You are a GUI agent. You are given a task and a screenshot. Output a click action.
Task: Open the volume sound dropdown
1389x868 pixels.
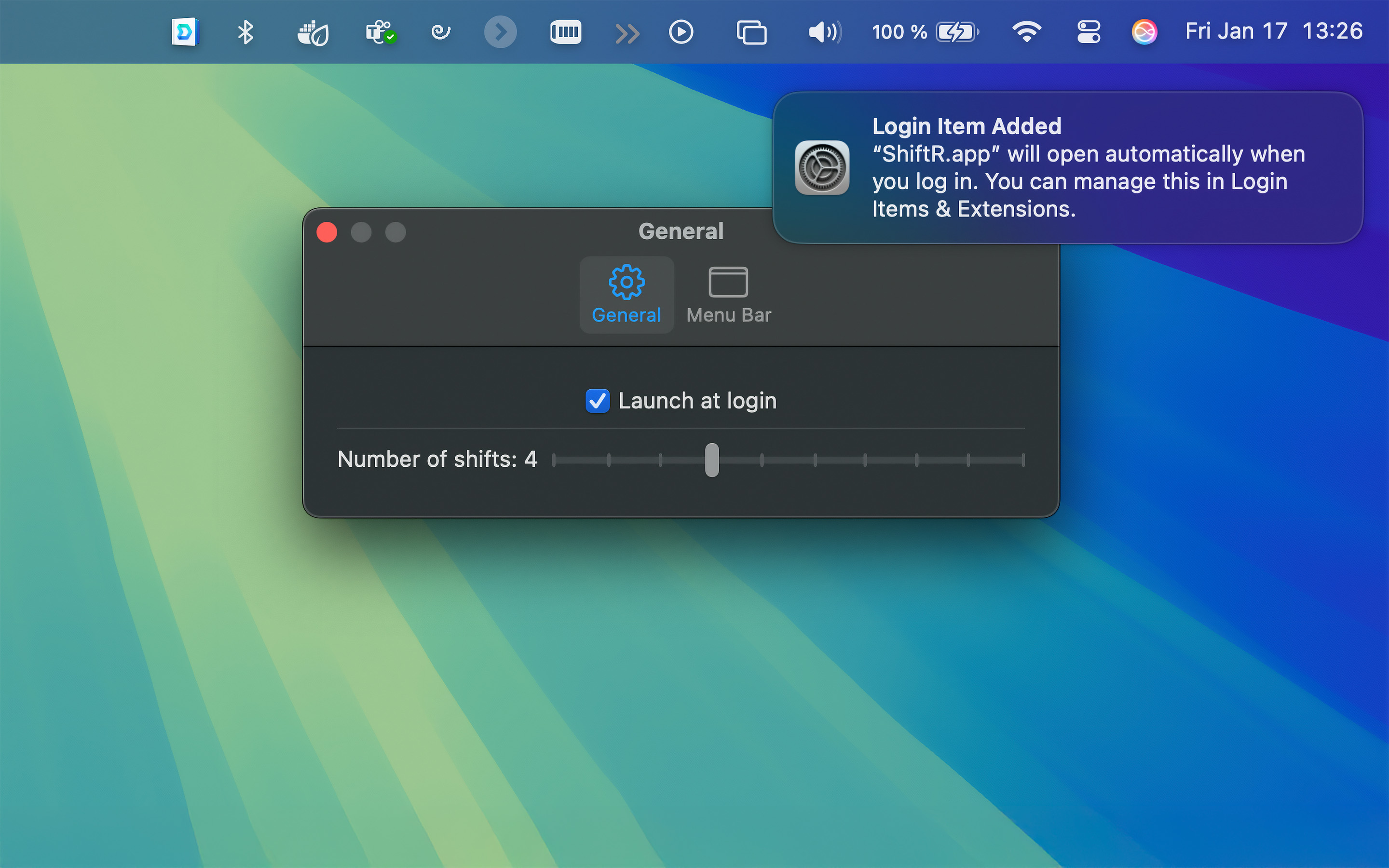click(824, 32)
